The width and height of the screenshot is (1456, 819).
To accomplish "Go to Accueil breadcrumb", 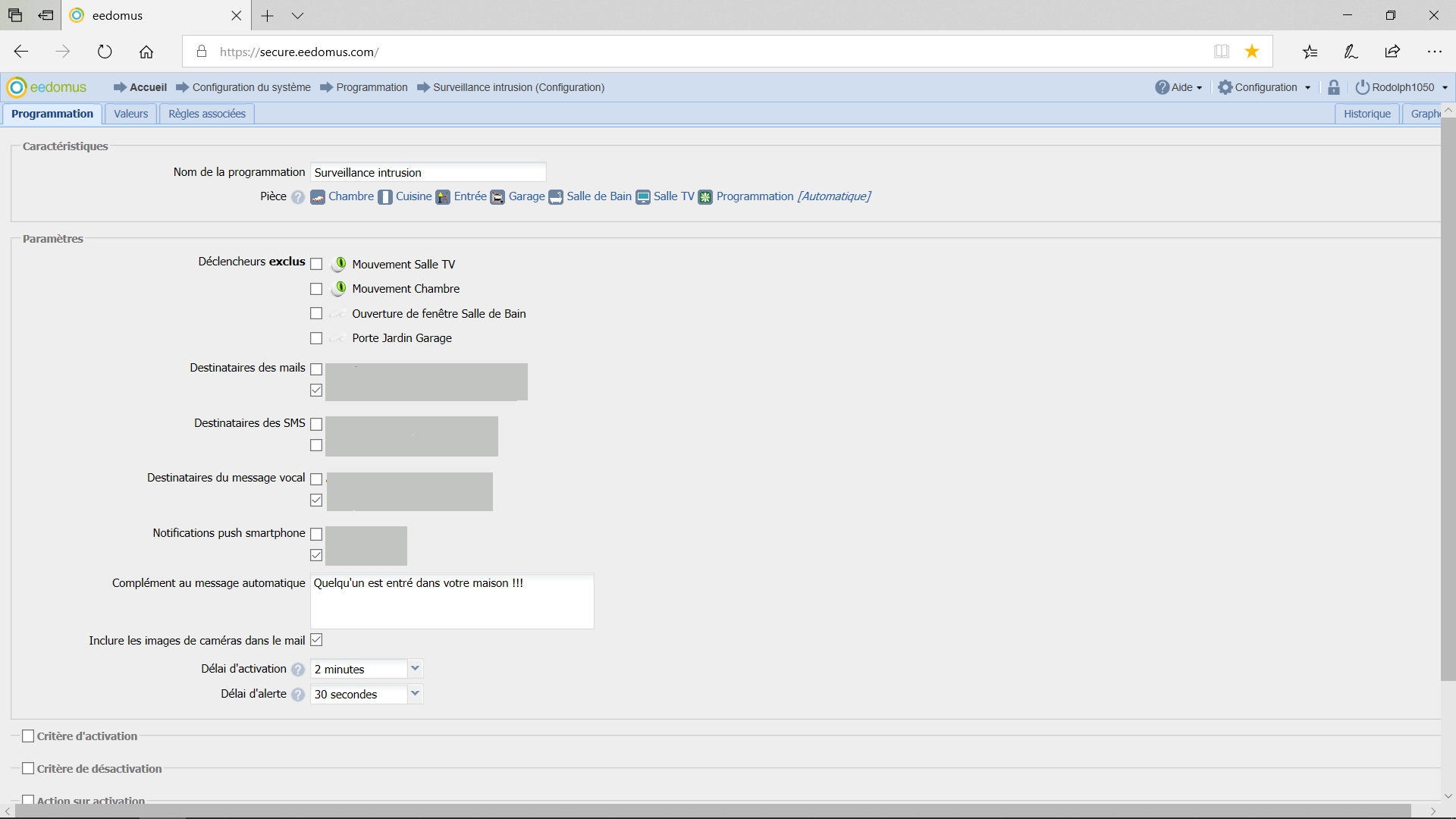I will [148, 87].
